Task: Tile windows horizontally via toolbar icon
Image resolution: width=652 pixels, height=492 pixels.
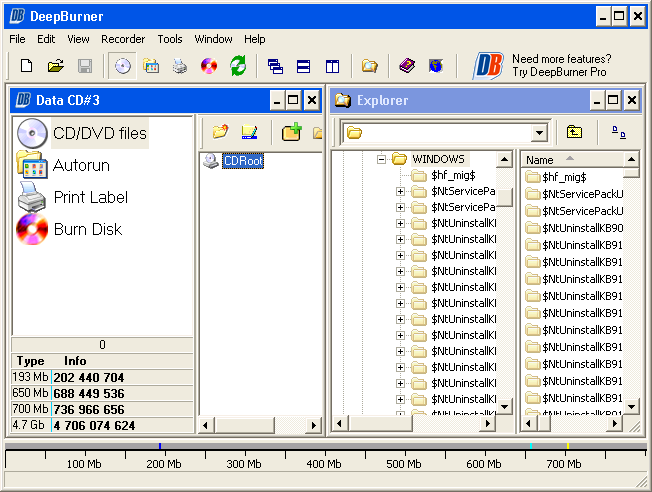Action: [304, 66]
